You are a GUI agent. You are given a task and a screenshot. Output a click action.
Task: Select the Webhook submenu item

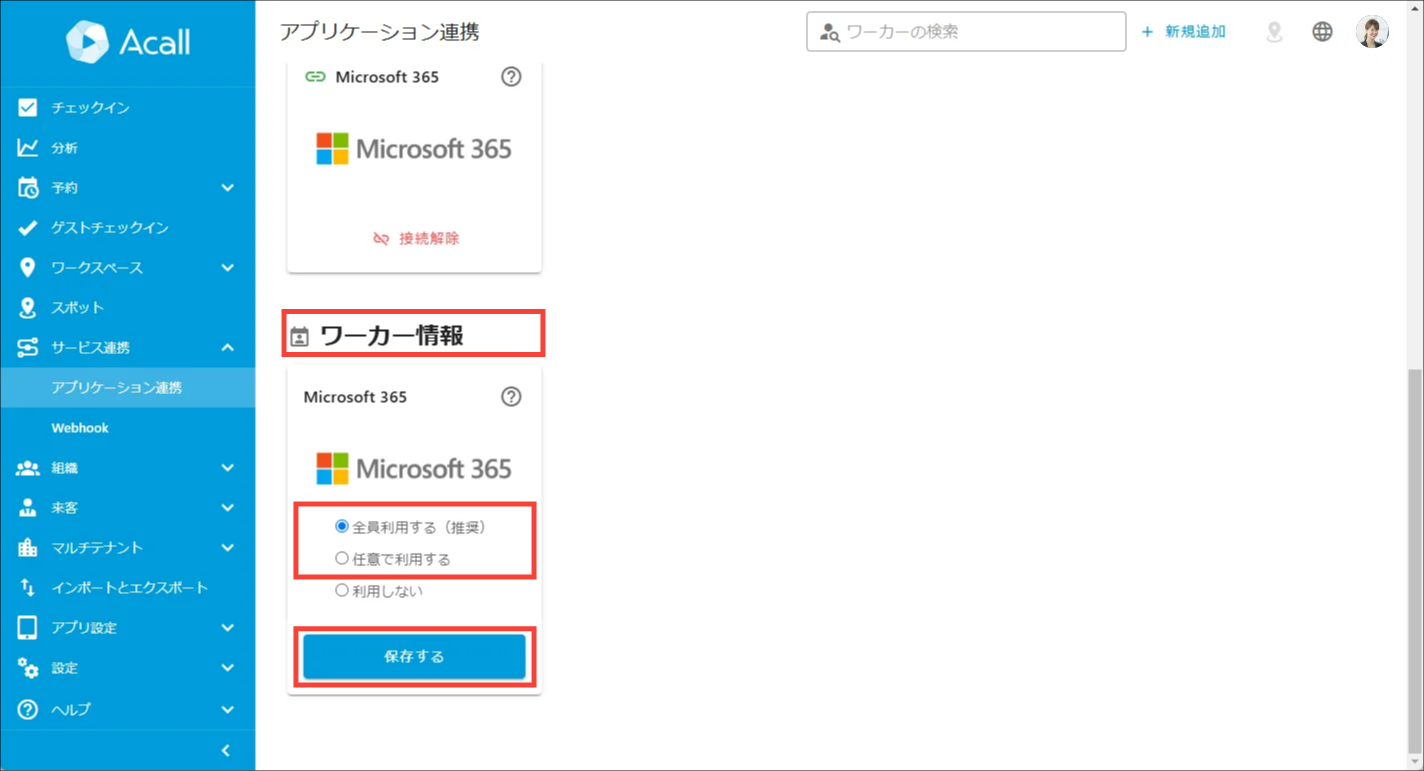click(128, 427)
